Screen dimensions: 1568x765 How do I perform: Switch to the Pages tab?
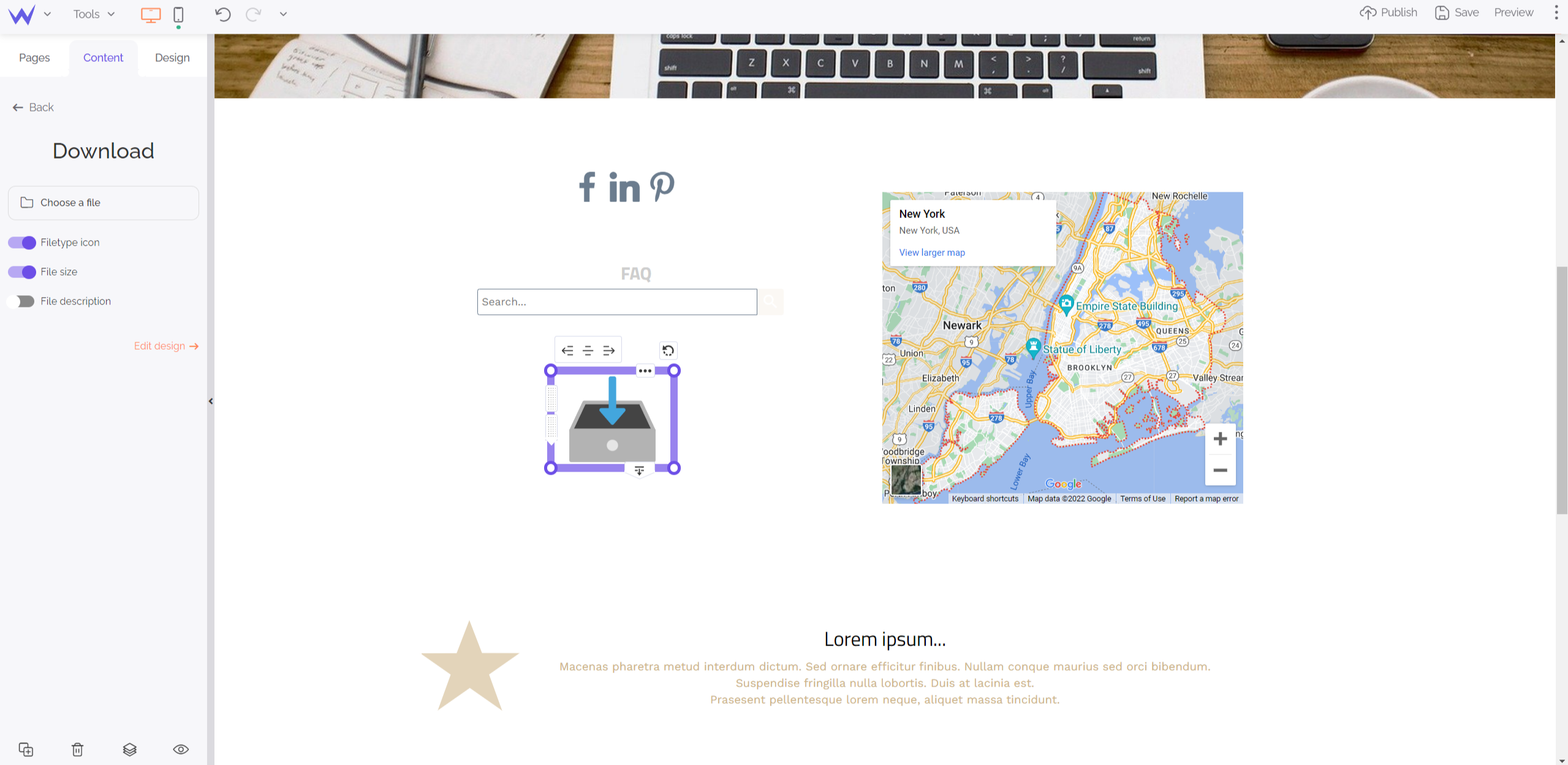(x=34, y=58)
